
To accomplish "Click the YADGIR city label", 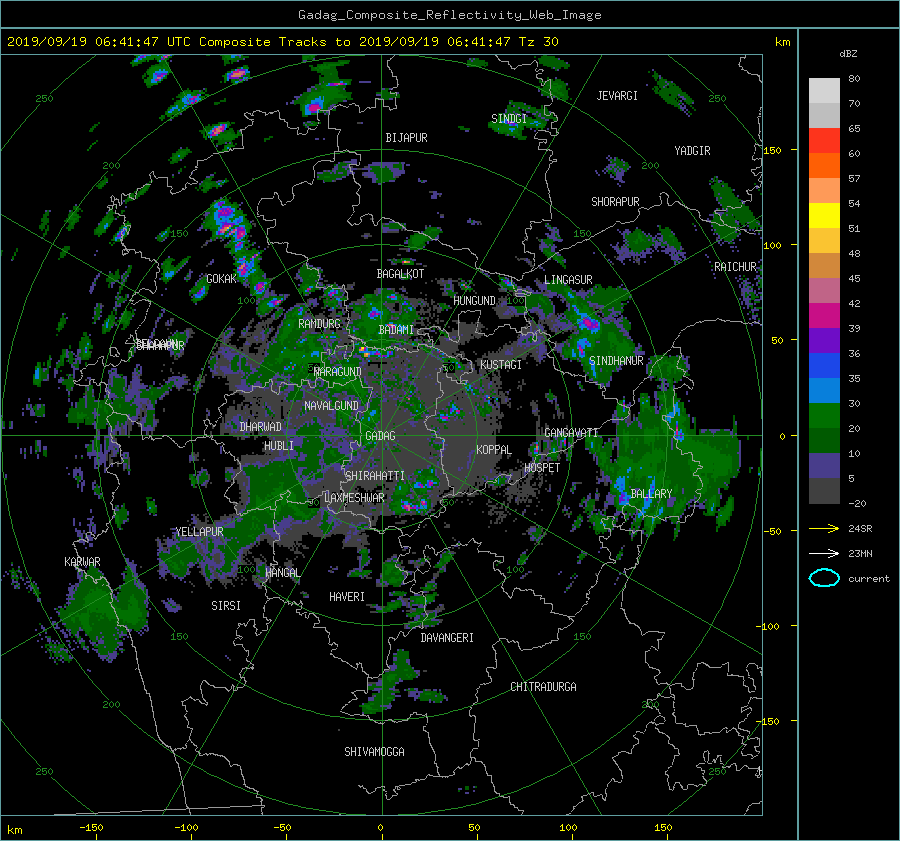I will 692,150.
